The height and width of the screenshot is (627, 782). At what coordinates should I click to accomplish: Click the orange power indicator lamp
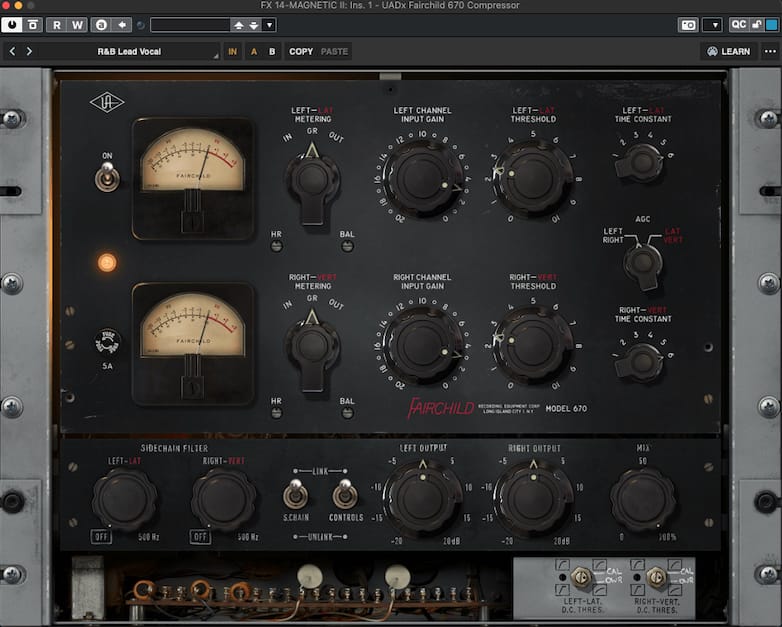(x=107, y=262)
